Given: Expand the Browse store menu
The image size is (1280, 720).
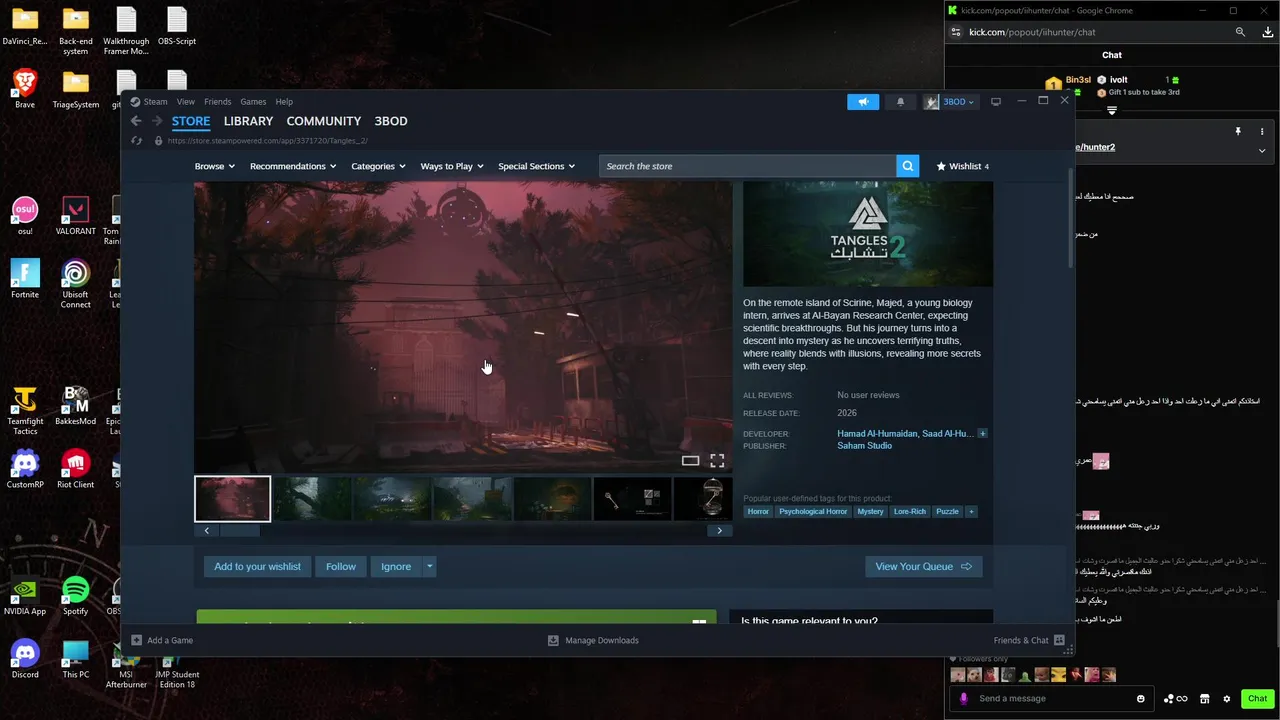Looking at the screenshot, I should point(214,166).
